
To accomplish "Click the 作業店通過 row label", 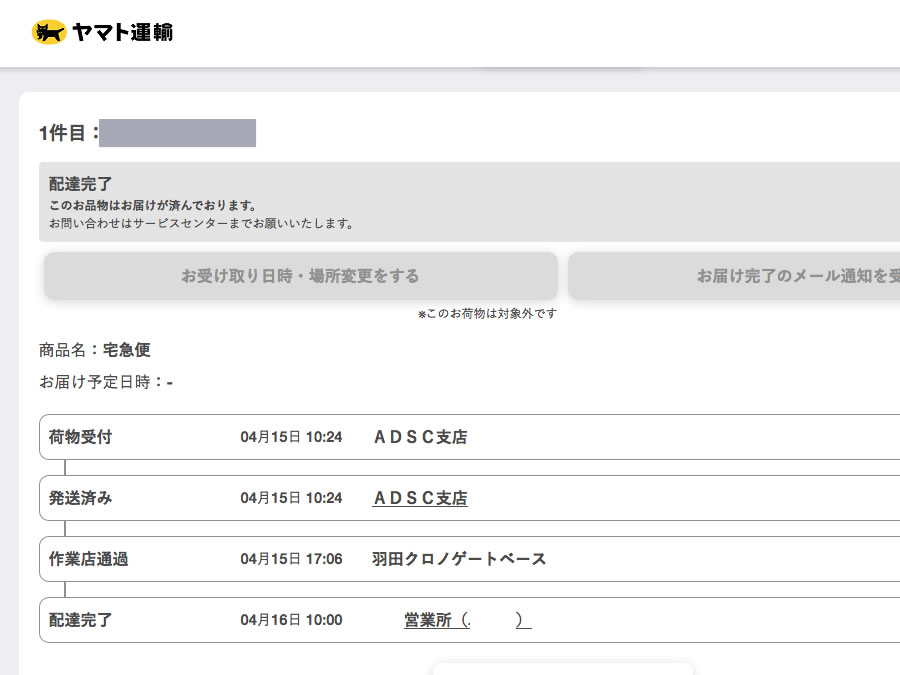I will (88, 559).
